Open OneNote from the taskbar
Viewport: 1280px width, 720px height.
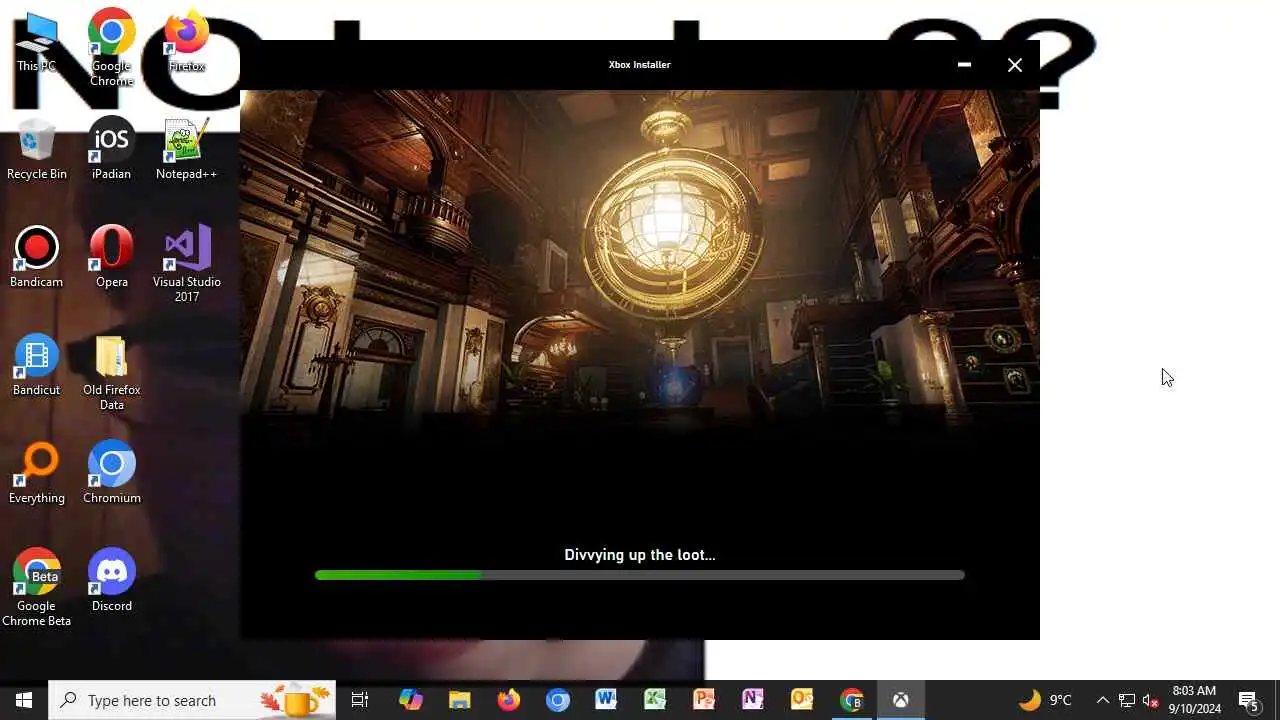pyautogui.click(x=753, y=700)
